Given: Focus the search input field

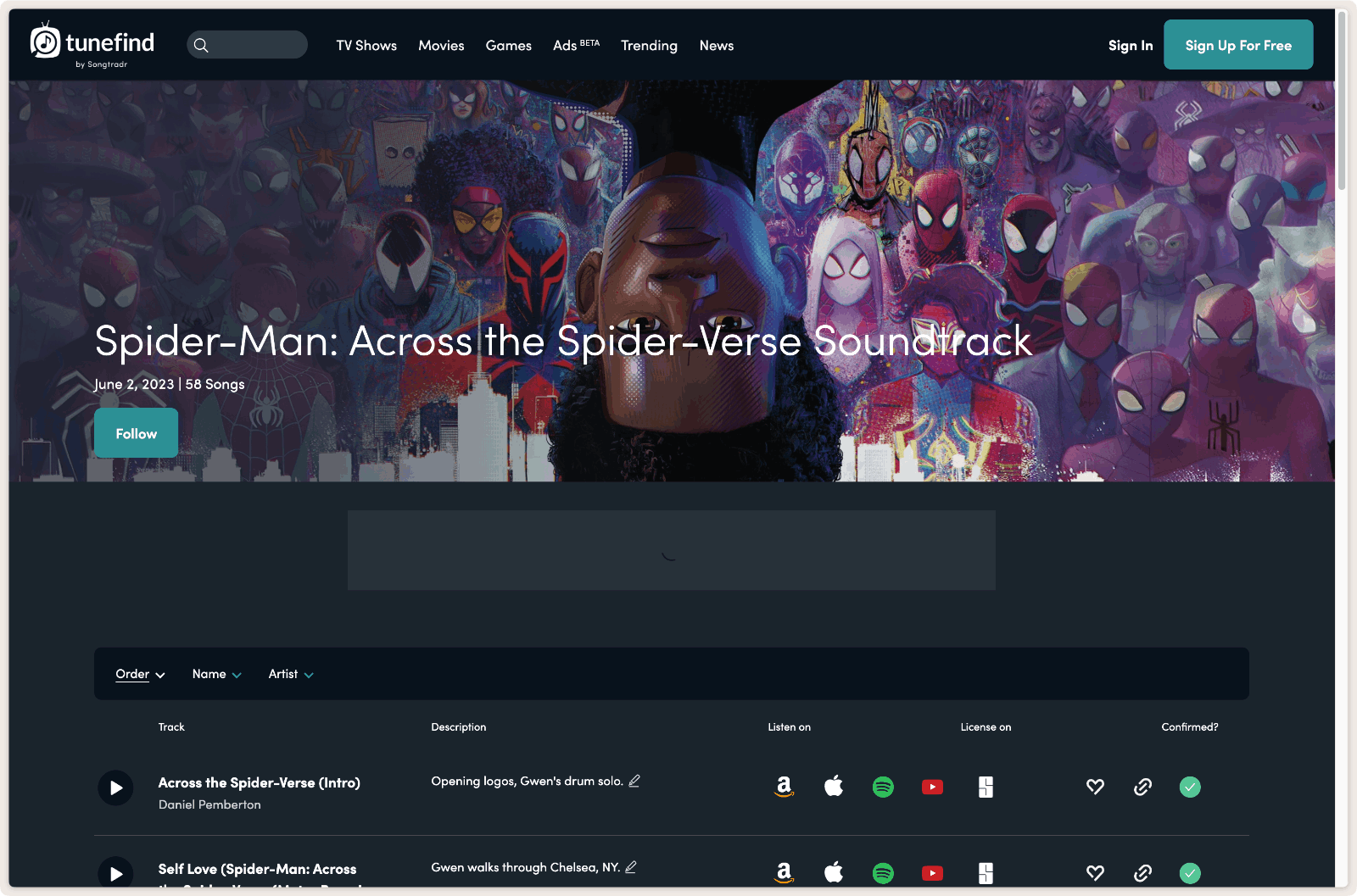Looking at the screenshot, I should [x=247, y=45].
